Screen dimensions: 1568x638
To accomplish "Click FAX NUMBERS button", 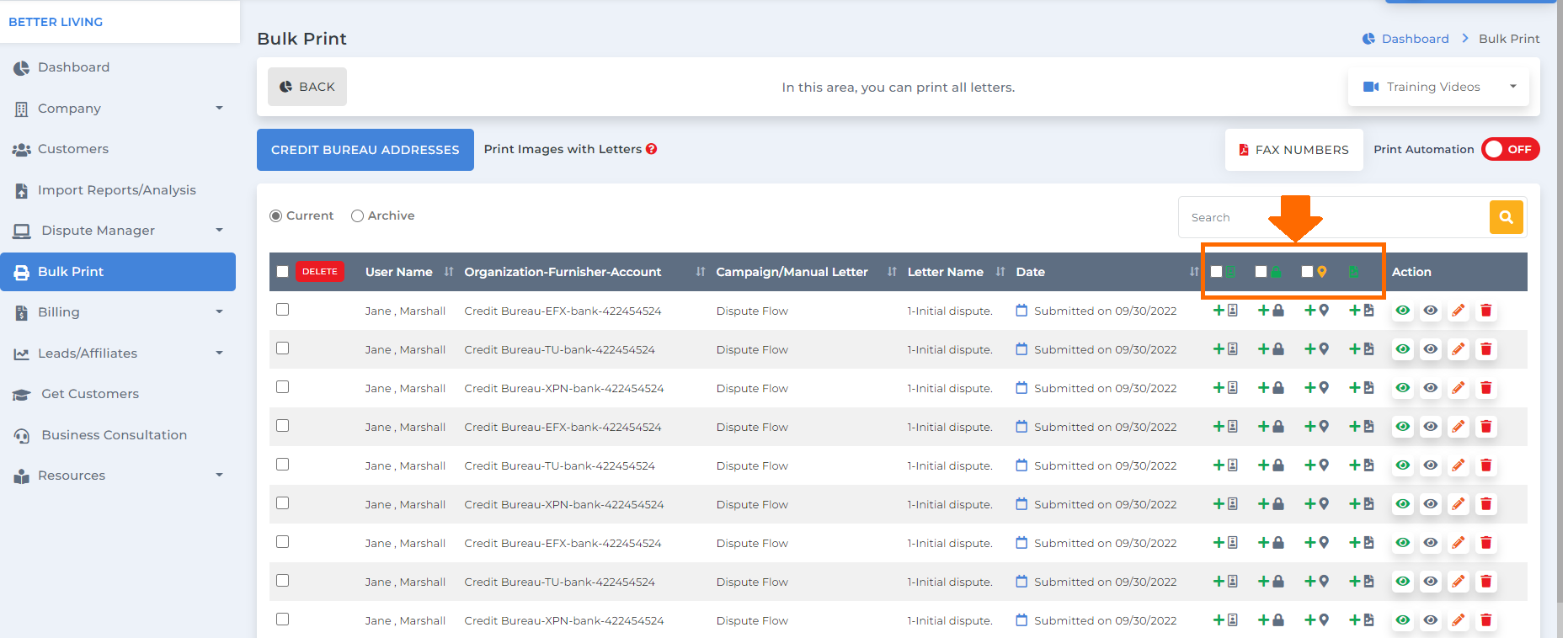I will pyautogui.click(x=1294, y=150).
